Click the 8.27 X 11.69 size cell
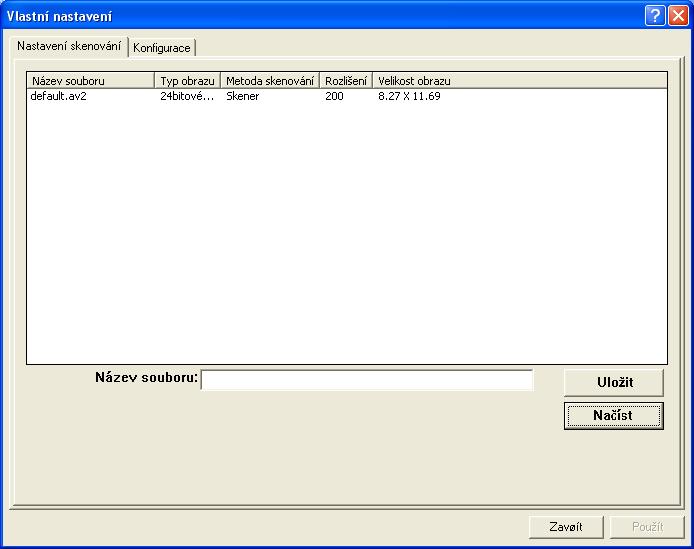 [409, 96]
